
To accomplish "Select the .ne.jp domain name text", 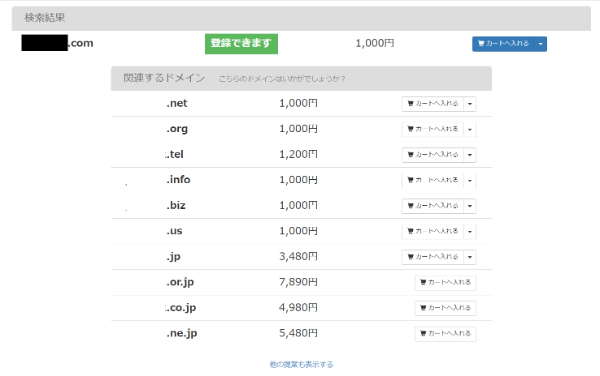I will coord(182,334).
